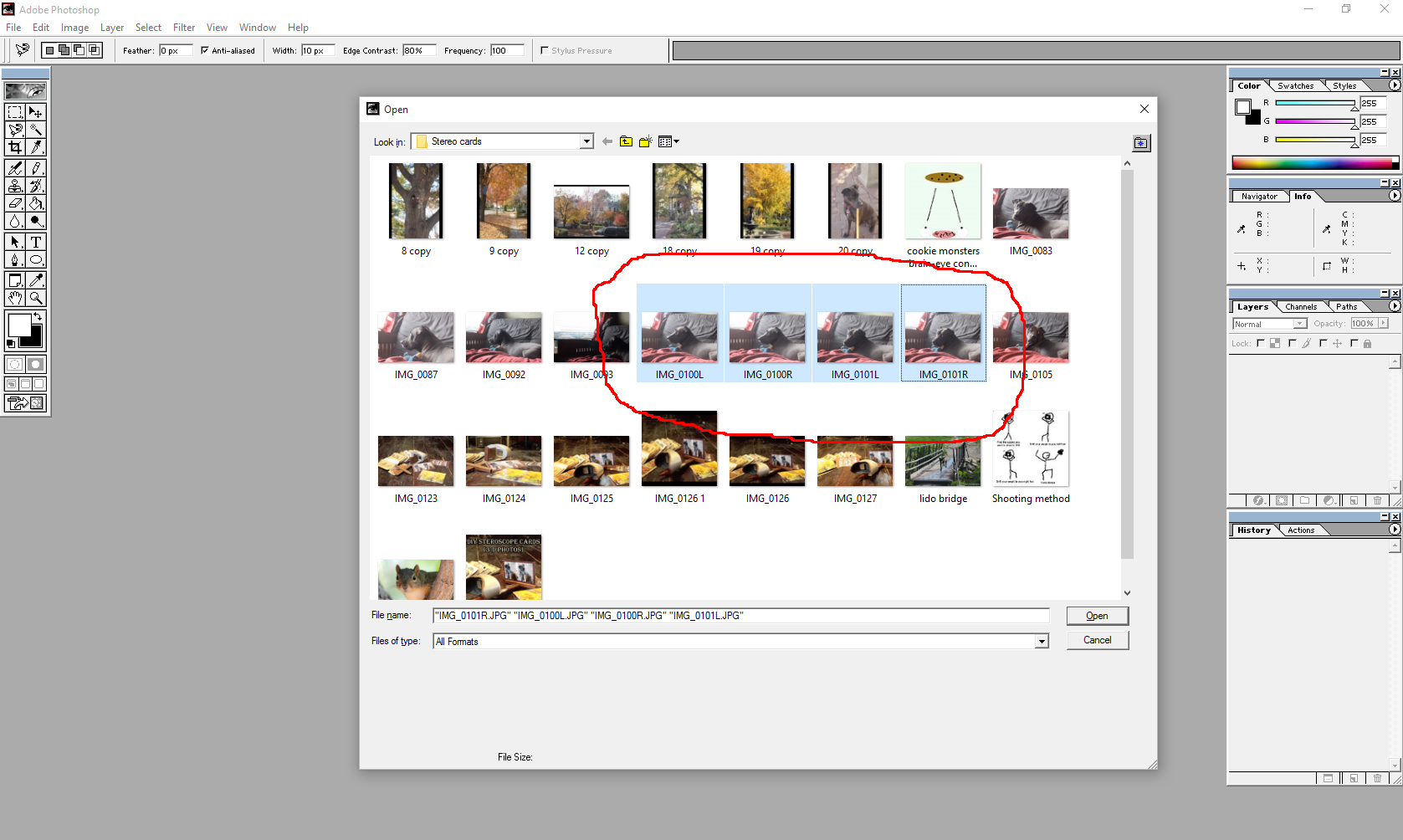Cancel the Open dialog

click(x=1098, y=640)
